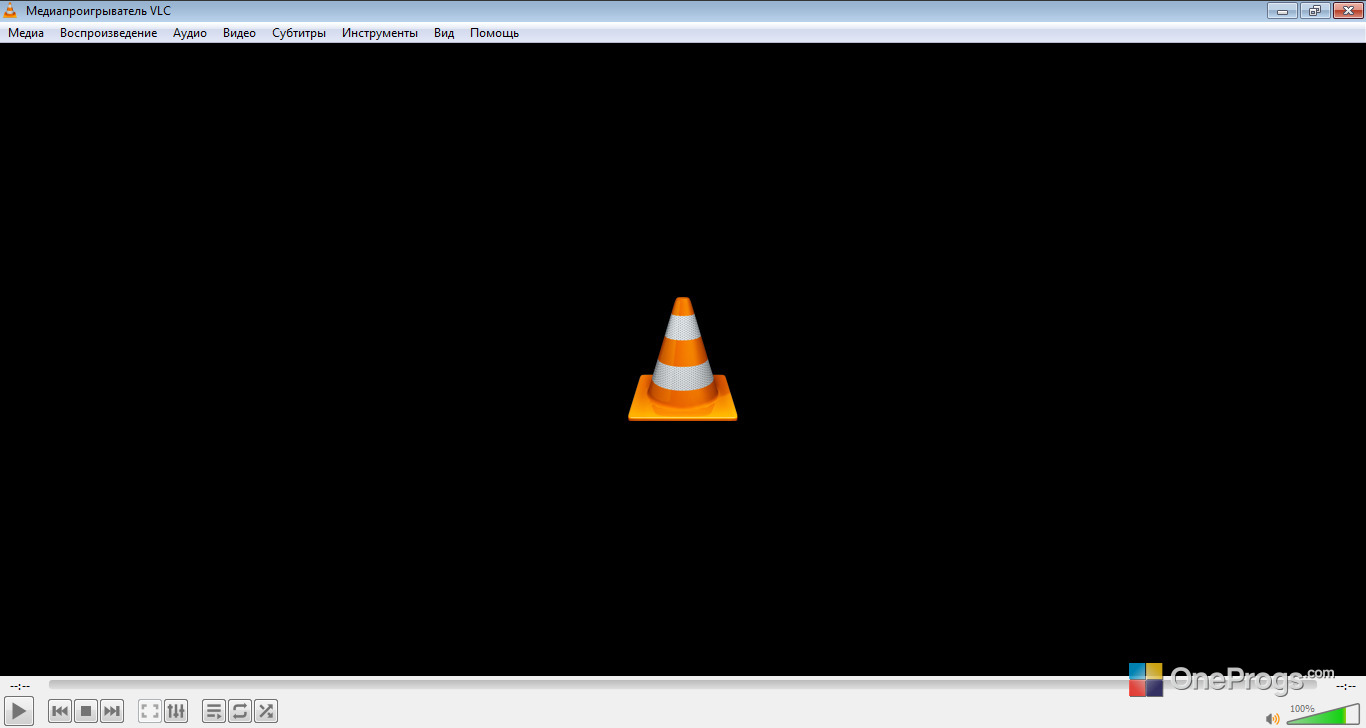This screenshot has height=728, width=1366.
Task: Toggle loop repeat mode
Action: 240,711
